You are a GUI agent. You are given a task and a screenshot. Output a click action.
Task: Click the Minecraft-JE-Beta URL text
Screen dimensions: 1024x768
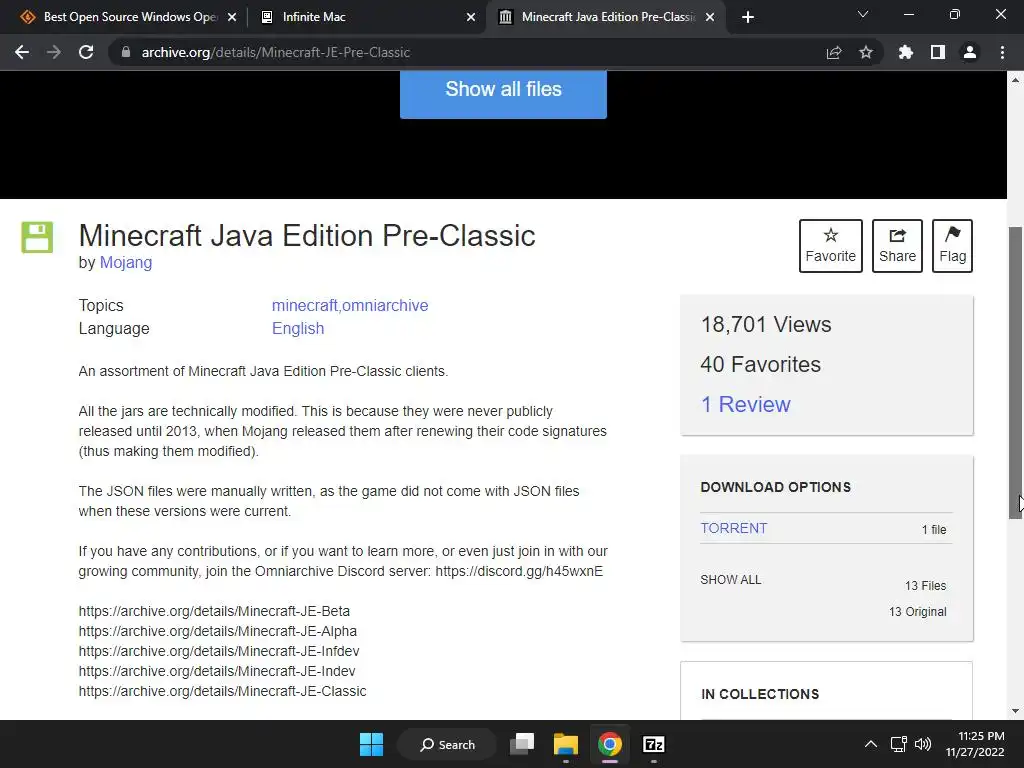(x=214, y=611)
